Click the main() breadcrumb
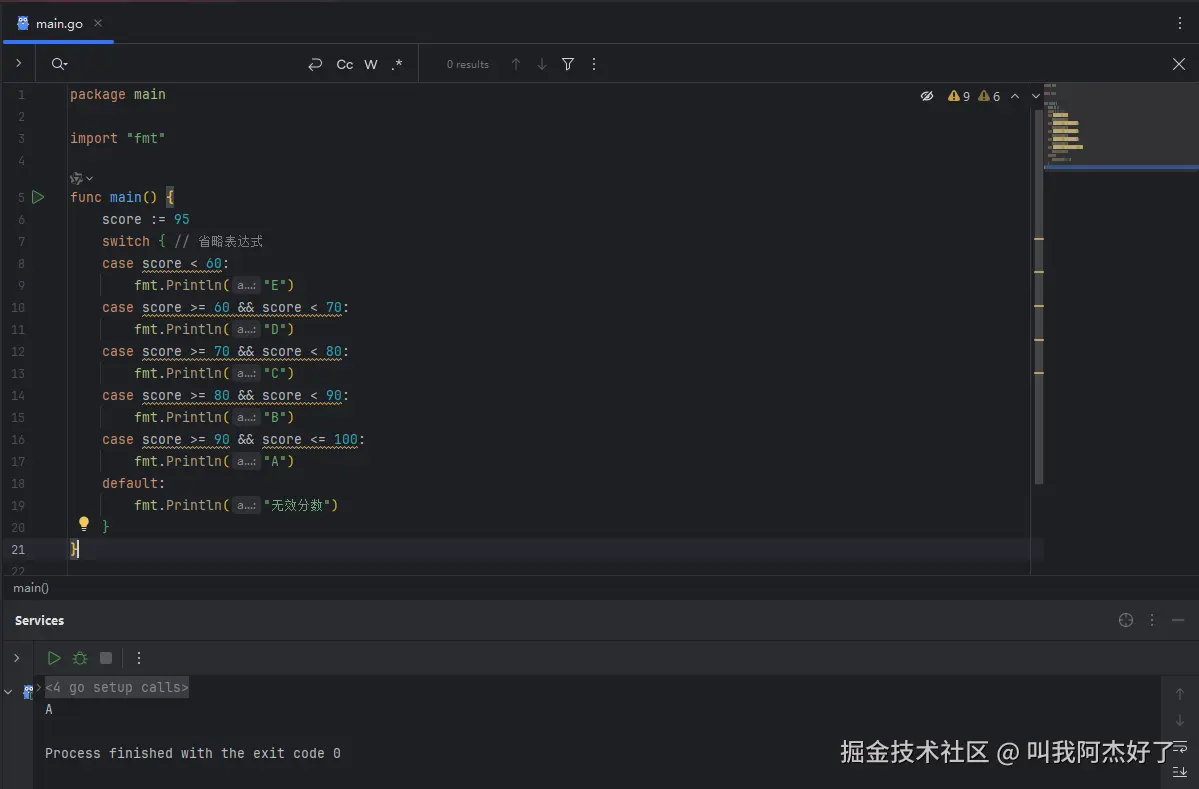Screen dimensions: 1199x789 [31, 588]
